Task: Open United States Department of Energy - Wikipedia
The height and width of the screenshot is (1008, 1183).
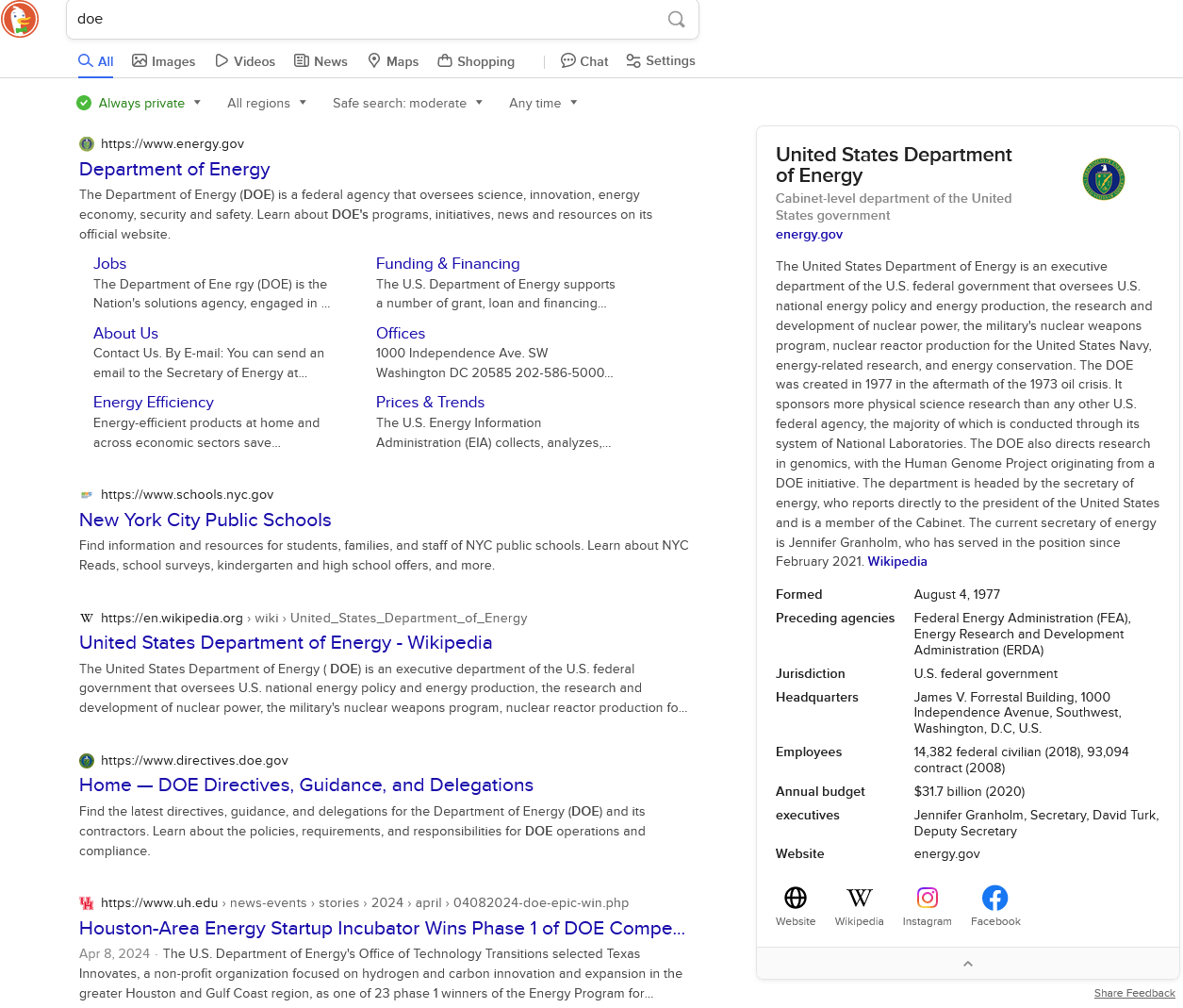Action: point(286,643)
